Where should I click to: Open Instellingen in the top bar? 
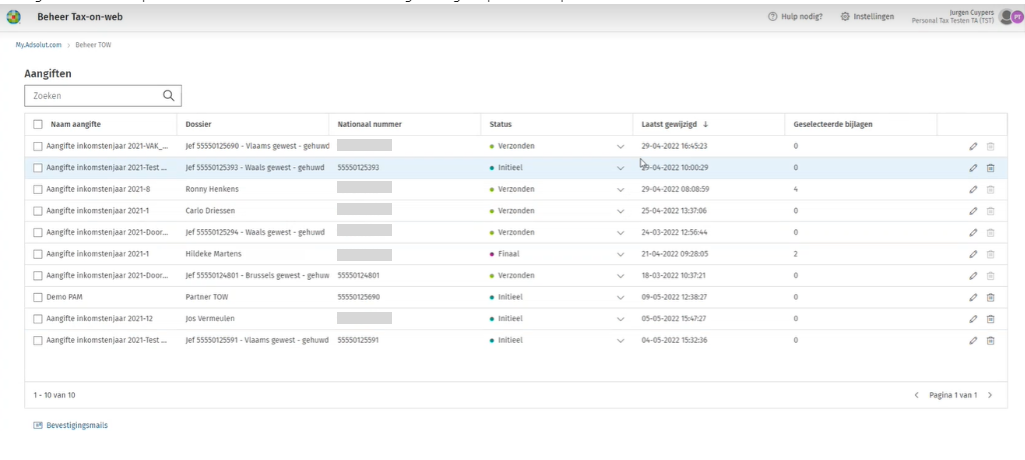867,16
